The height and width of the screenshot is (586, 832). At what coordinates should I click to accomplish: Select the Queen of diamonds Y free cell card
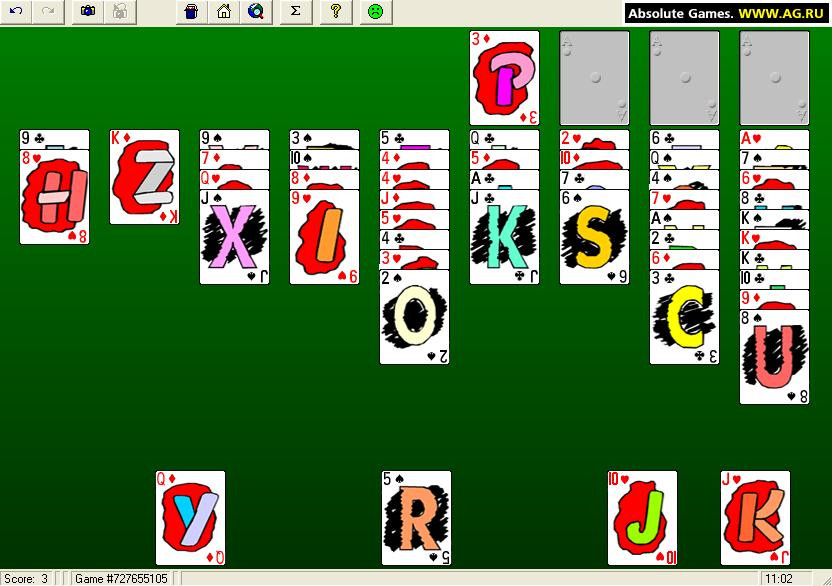pos(190,518)
